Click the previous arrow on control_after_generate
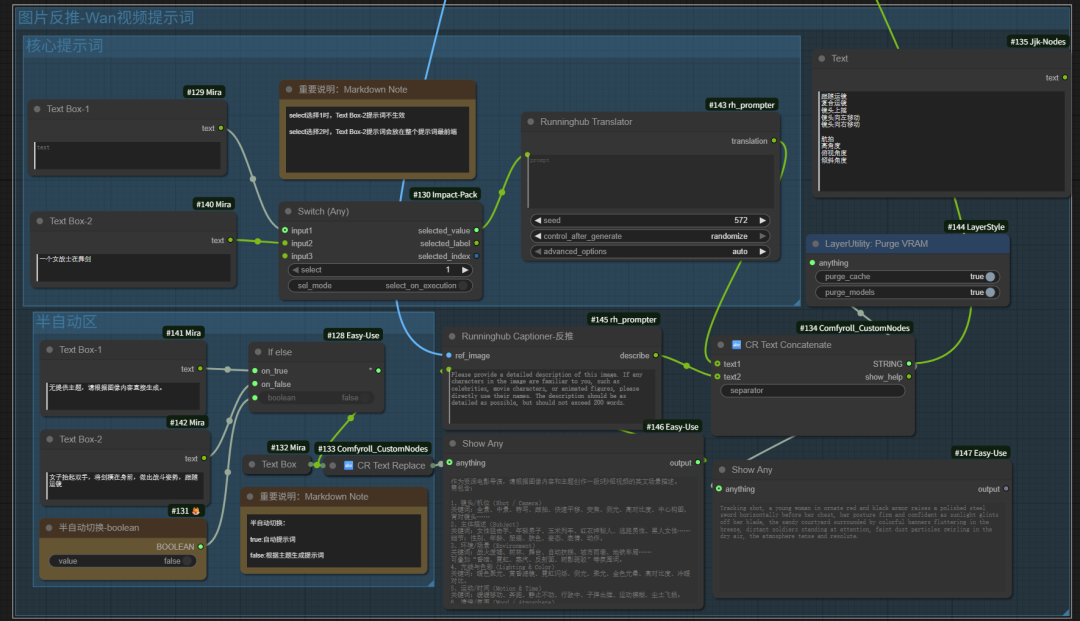This screenshot has height=621, width=1080. point(537,236)
